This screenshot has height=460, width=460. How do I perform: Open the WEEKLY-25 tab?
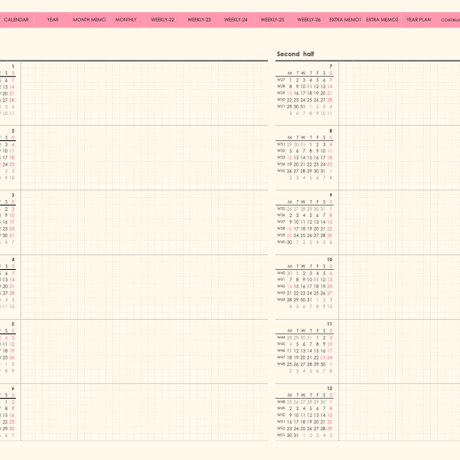click(x=272, y=20)
